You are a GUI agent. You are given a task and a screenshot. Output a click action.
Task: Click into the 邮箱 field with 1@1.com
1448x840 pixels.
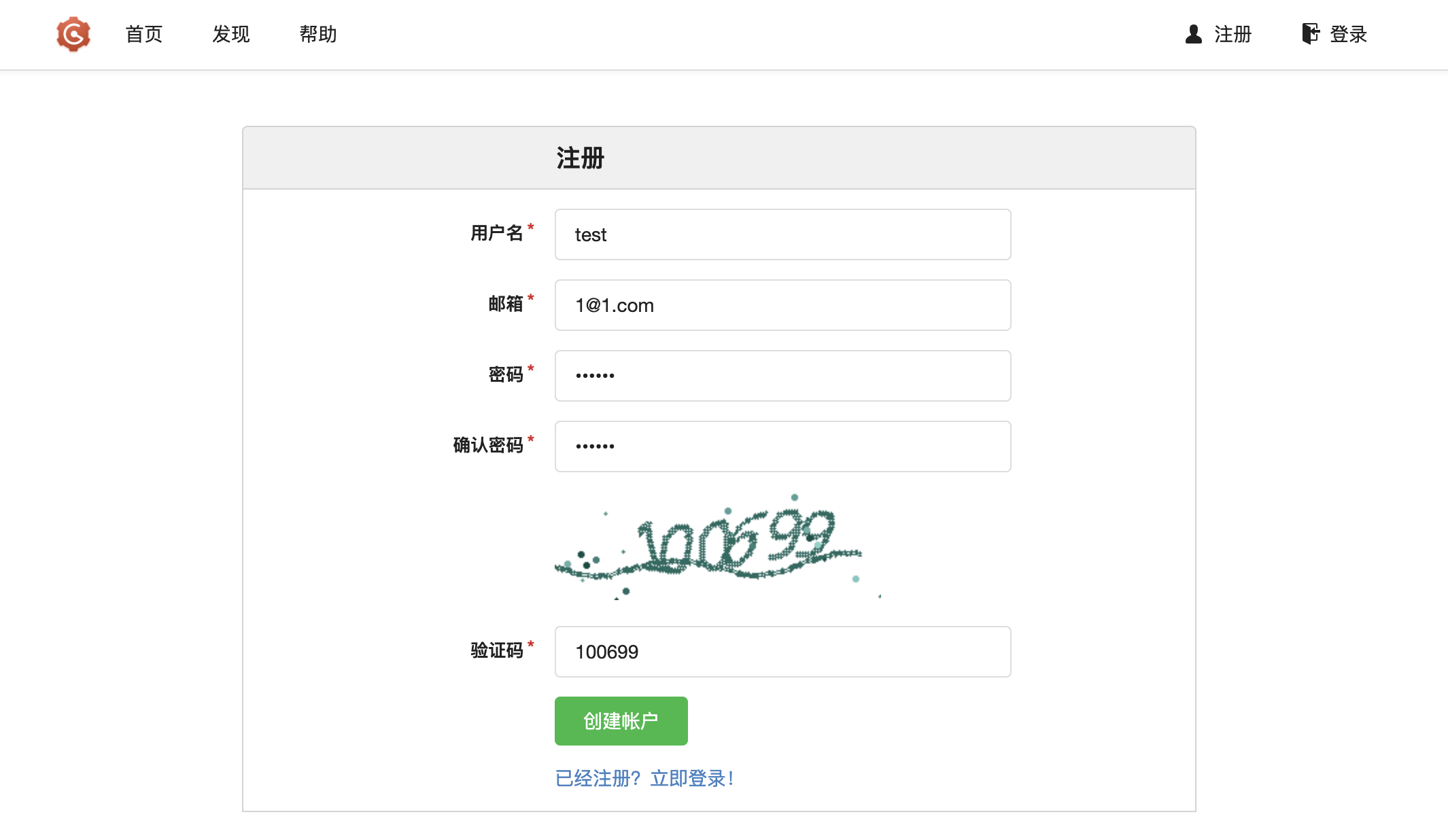click(x=782, y=305)
